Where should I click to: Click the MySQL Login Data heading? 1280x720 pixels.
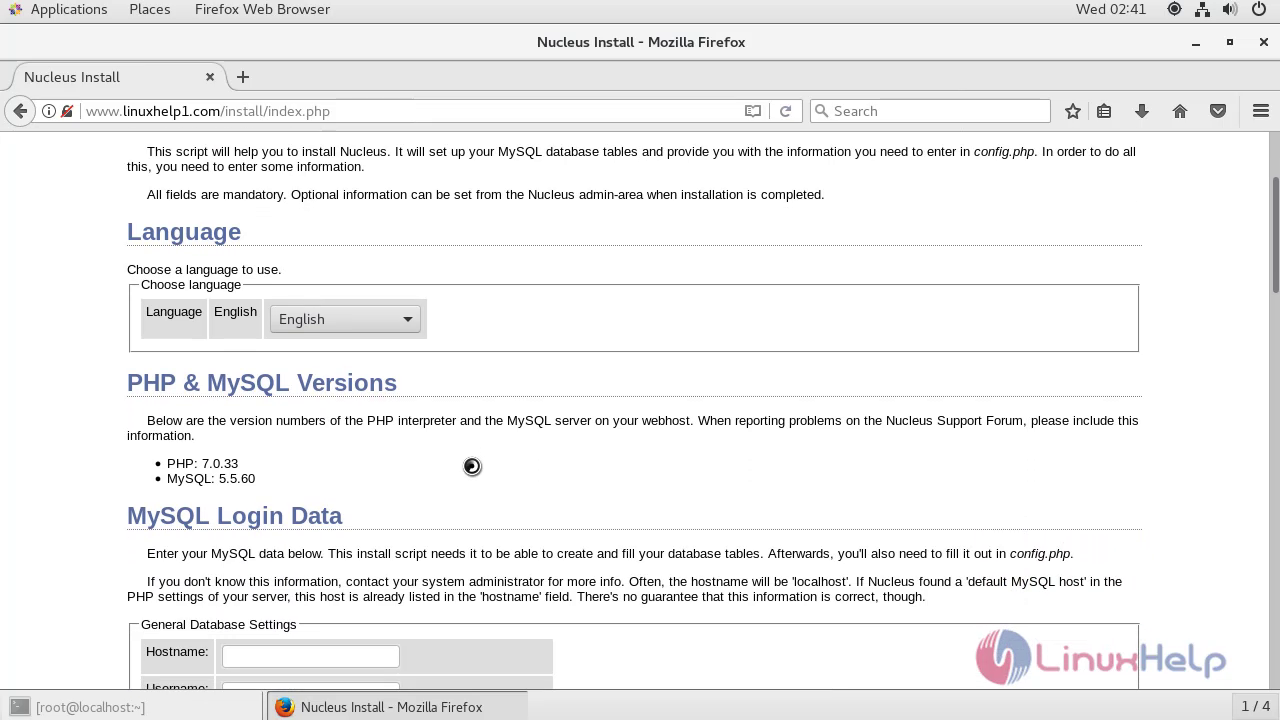[x=234, y=516]
